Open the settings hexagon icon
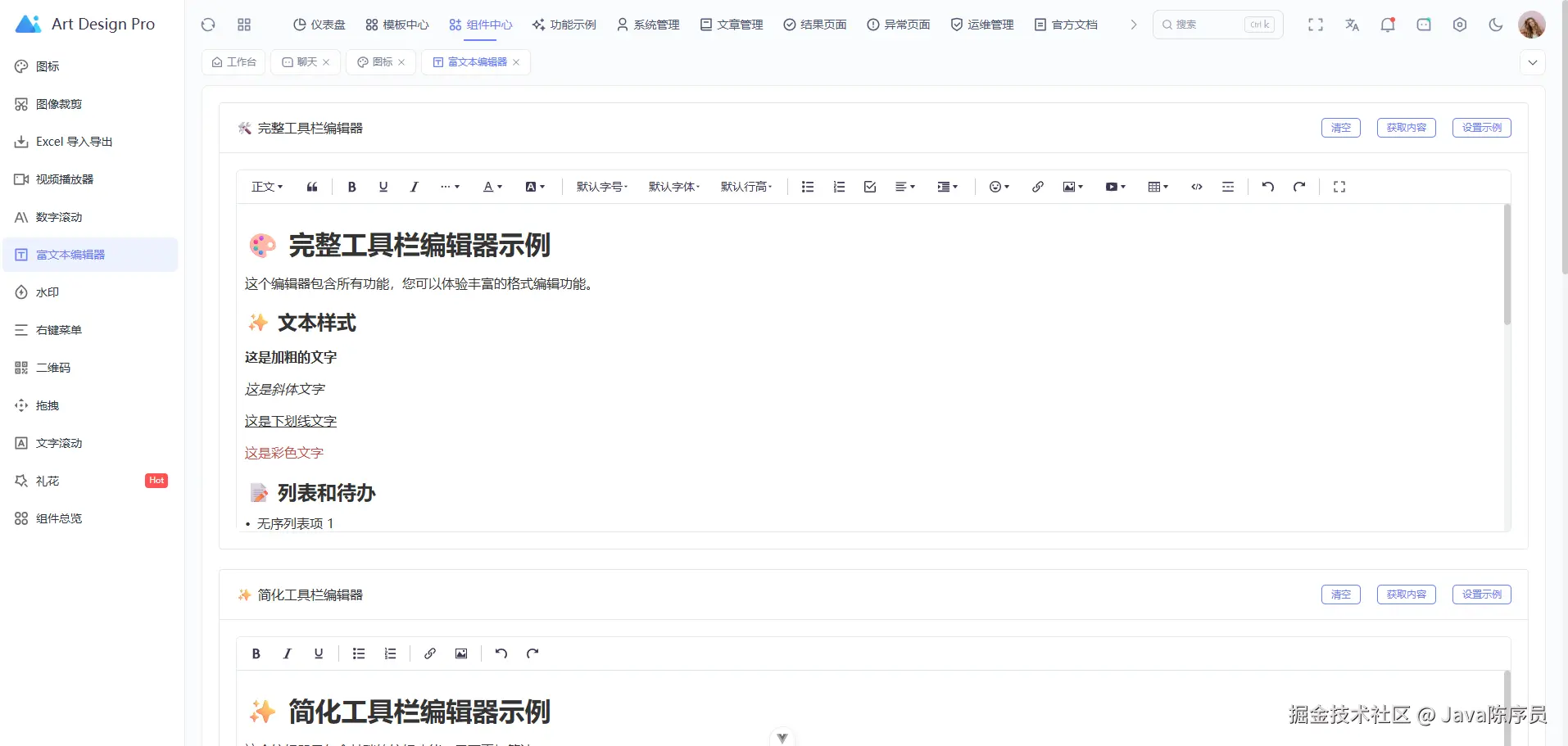 [x=1460, y=25]
